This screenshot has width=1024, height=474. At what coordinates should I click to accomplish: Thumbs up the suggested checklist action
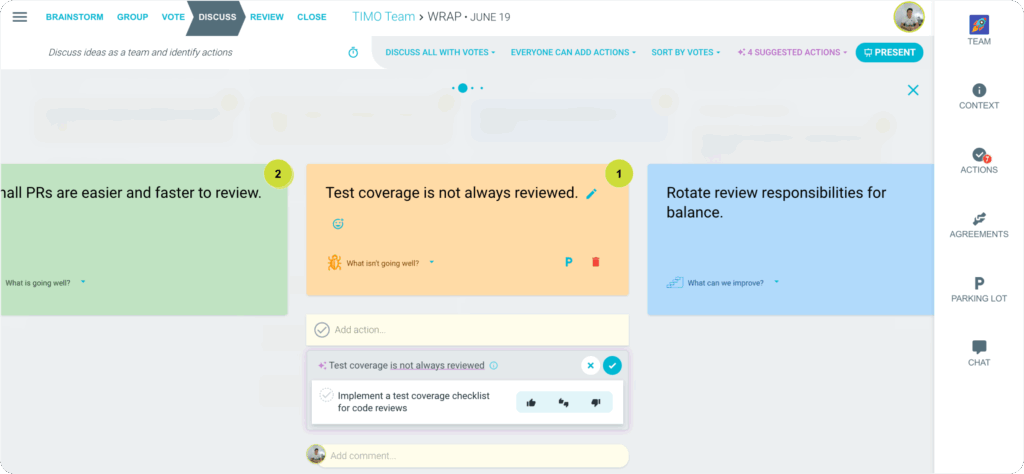tap(531, 402)
